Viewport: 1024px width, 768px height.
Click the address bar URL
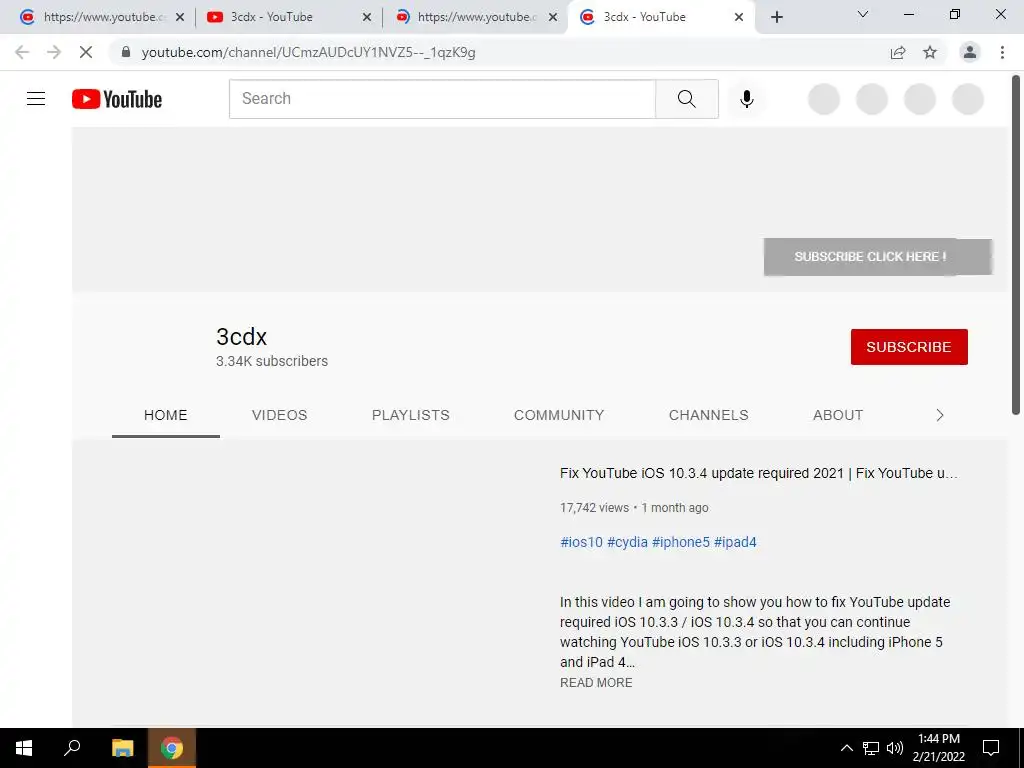coord(308,52)
